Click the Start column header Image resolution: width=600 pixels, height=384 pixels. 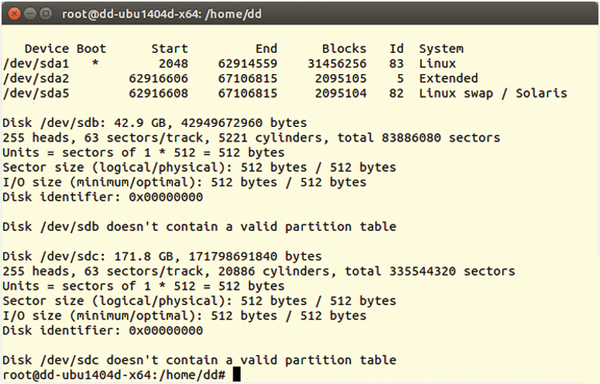click(x=170, y=49)
